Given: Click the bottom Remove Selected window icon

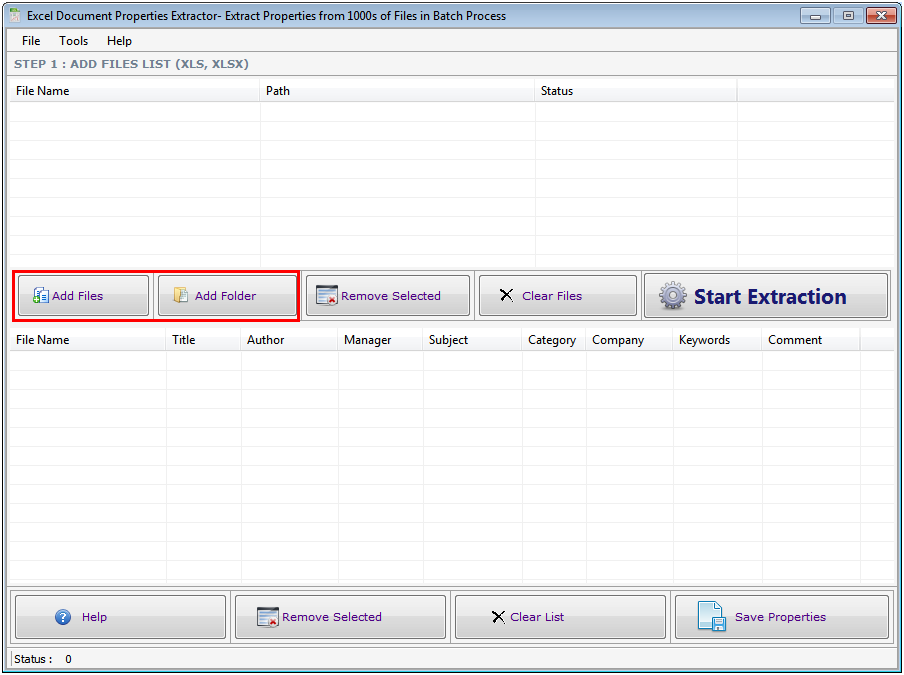Looking at the screenshot, I should click(268, 617).
